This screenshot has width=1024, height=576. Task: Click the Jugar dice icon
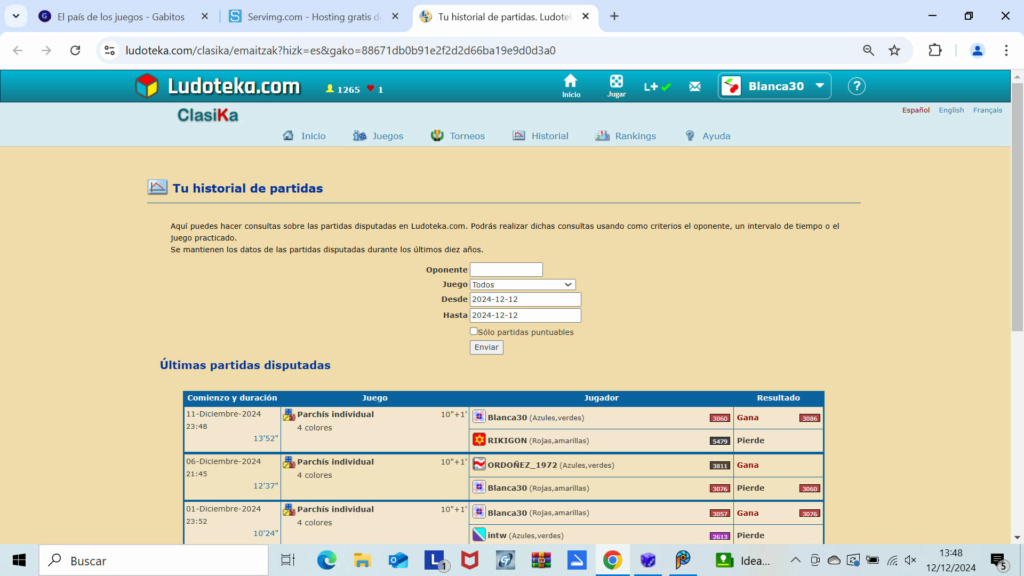pyautogui.click(x=616, y=86)
